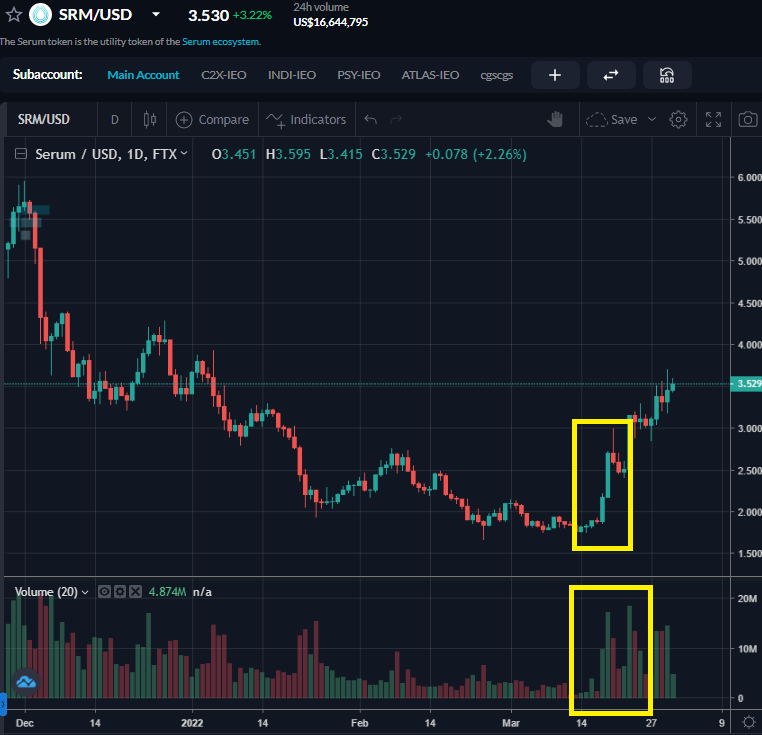Save the chart layout
Viewport: 762px width, 735px height.
612,120
